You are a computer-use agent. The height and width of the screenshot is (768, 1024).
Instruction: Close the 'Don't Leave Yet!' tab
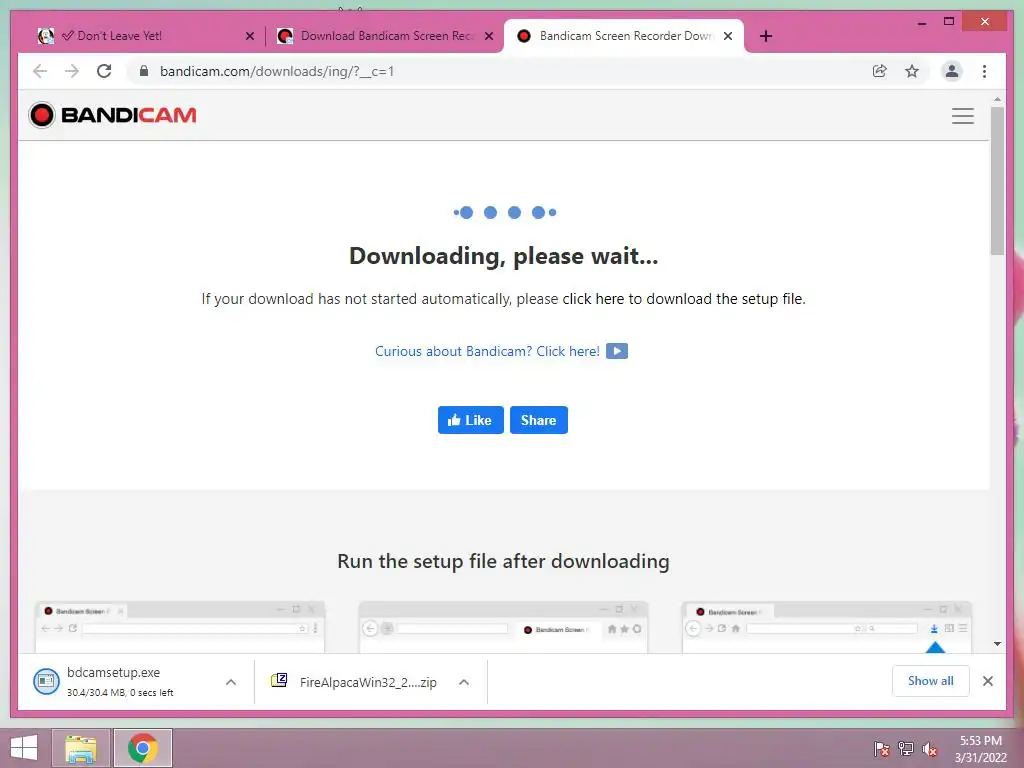(249, 37)
